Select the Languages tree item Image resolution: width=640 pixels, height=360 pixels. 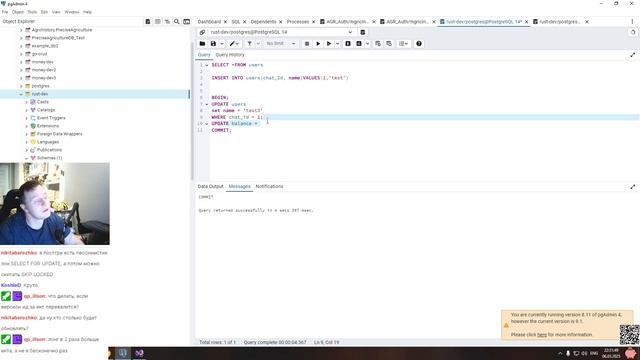48,142
